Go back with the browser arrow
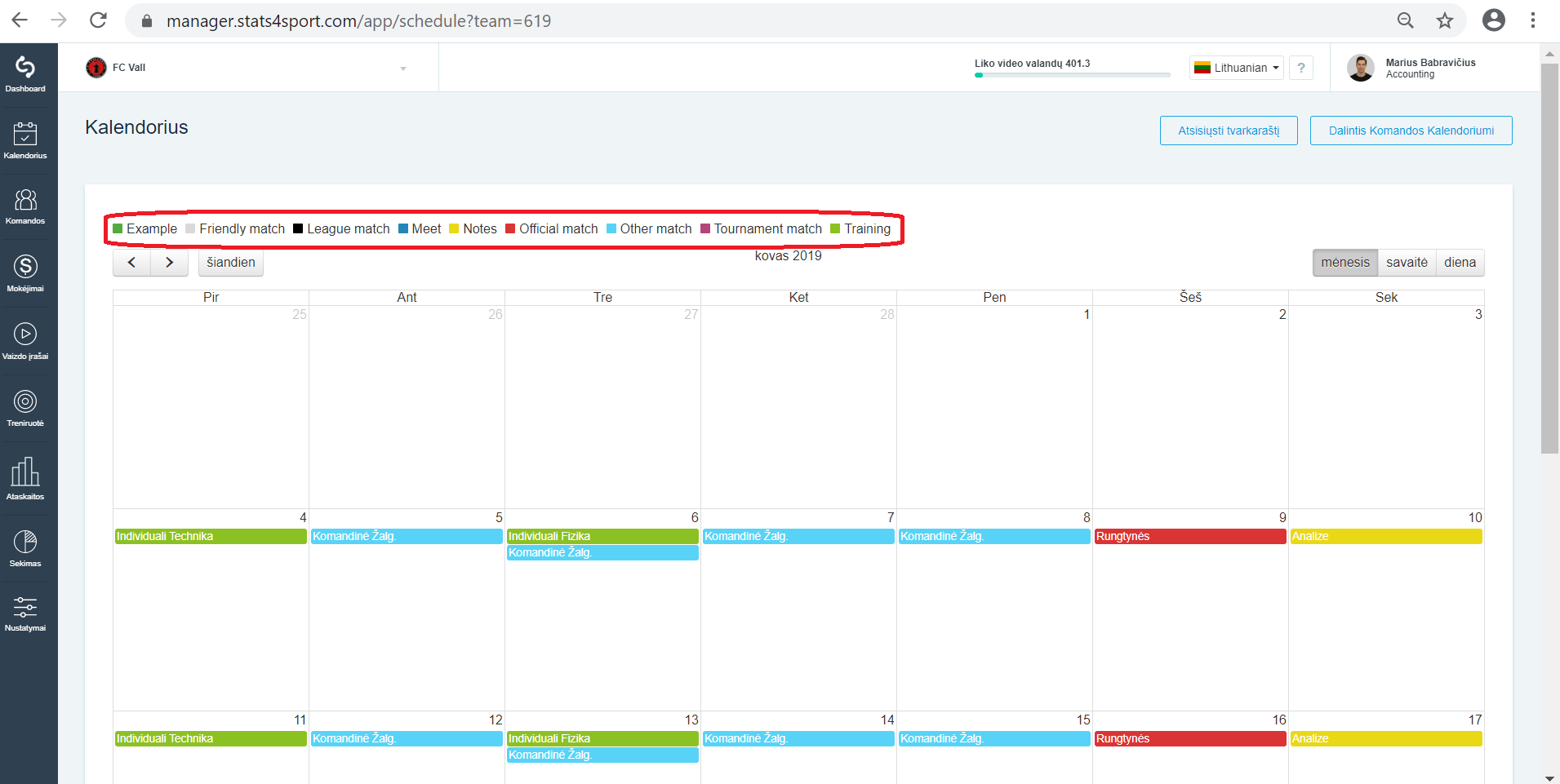The width and height of the screenshot is (1560, 784). [20, 20]
